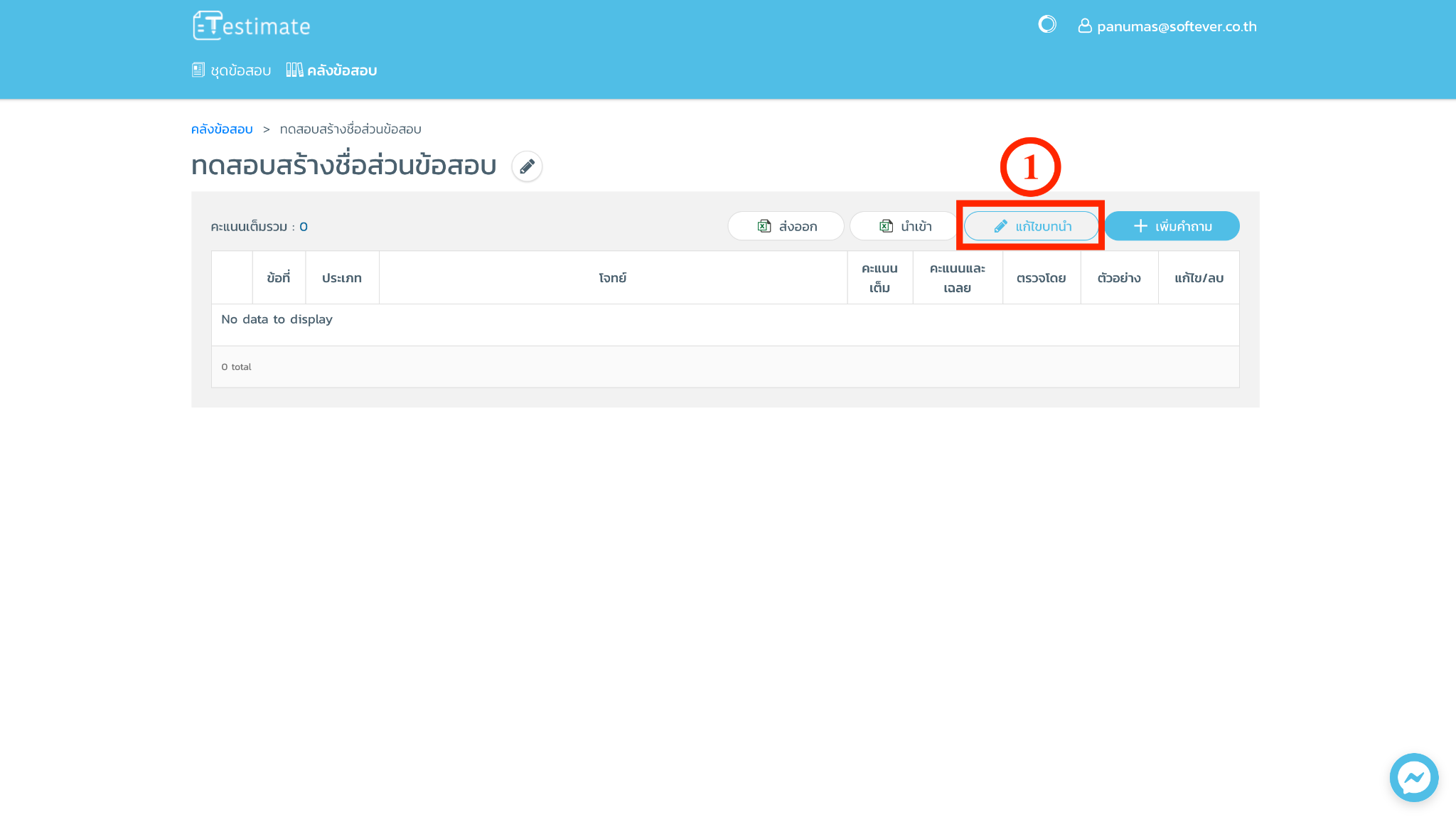Image resolution: width=1456 pixels, height=817 pixels.
Task: Click the Excel icon on นำเข้า button
Action: (886, 226)
